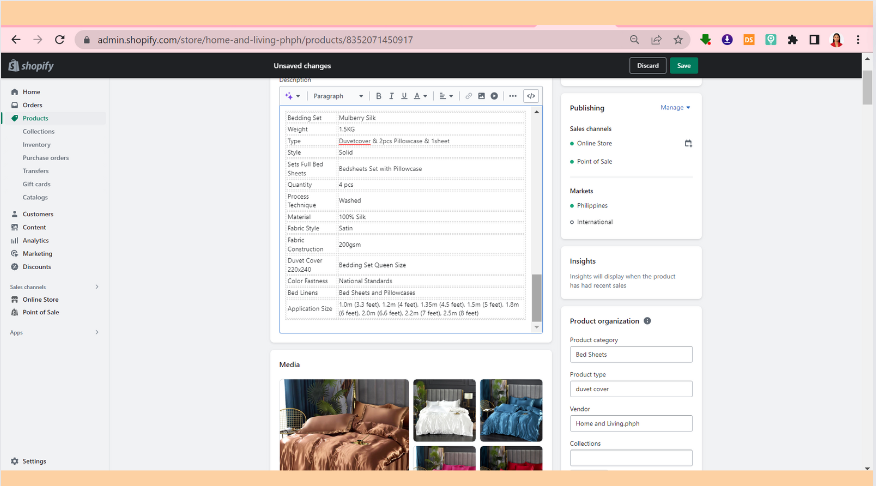
Task: Go forward in the browser
Action: [37, 40]
